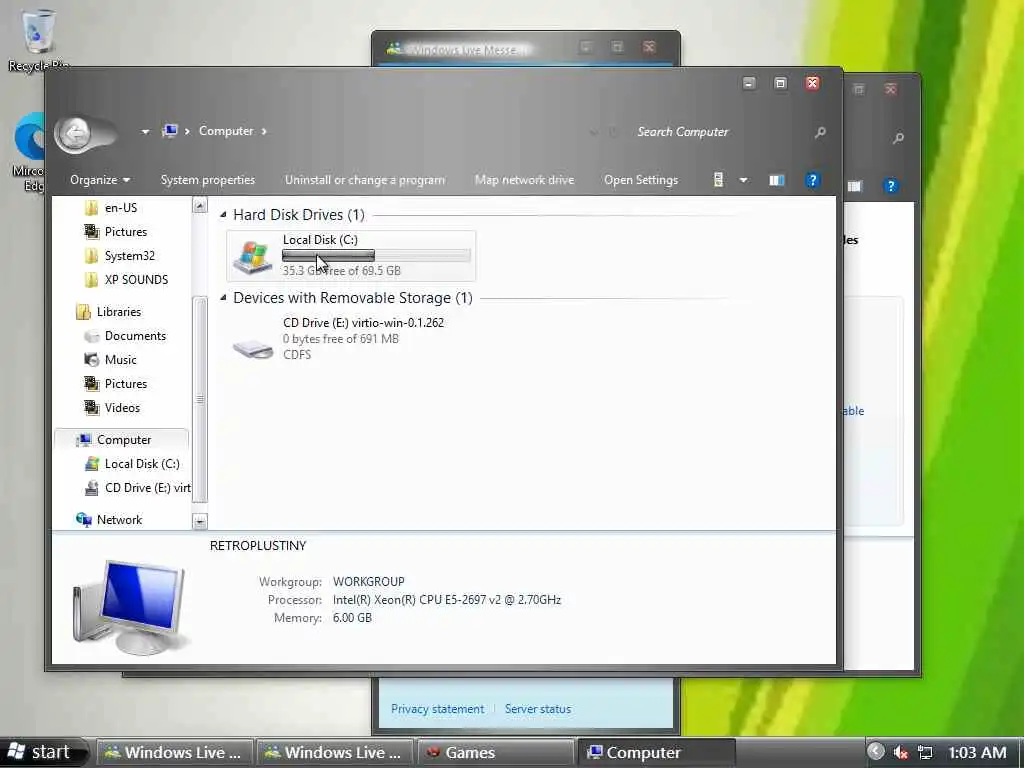Click the computer image in details pane
The image size is (1024, 768).
tap(131, 607)
